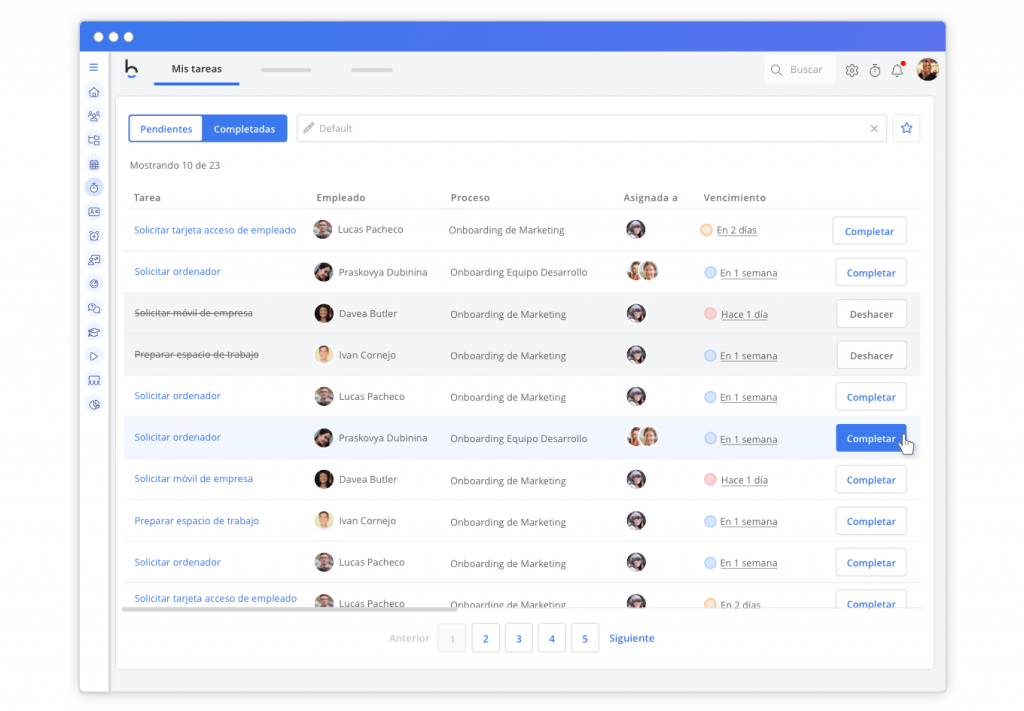Switch to the Completadas tab
The height and width of the screenshot is (711, 1024).
(244, 129)
